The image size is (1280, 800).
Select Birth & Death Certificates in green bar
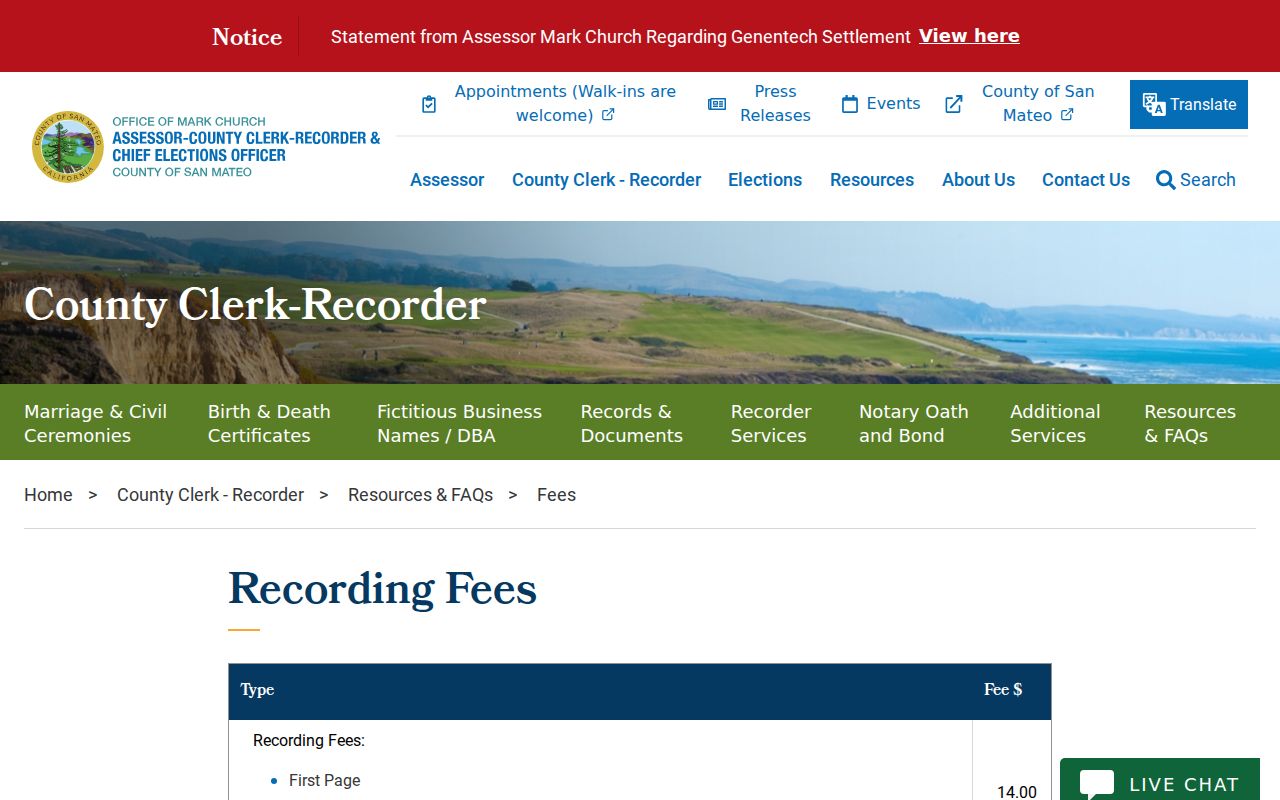point(269,423)
